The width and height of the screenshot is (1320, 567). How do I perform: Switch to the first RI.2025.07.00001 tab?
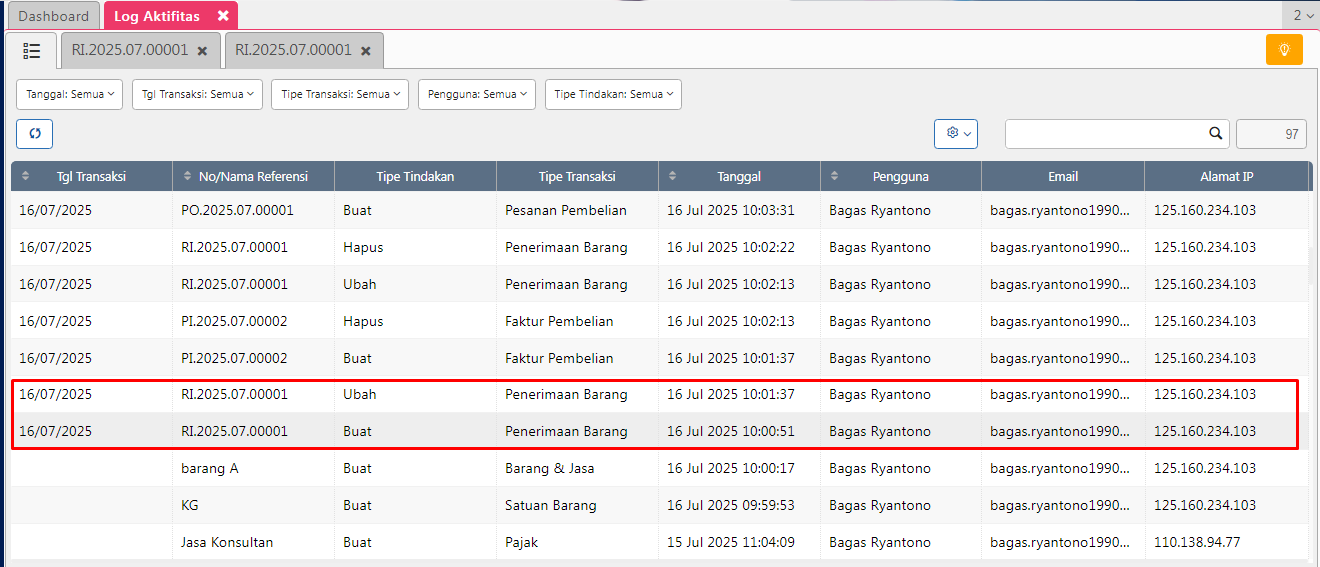129,50
